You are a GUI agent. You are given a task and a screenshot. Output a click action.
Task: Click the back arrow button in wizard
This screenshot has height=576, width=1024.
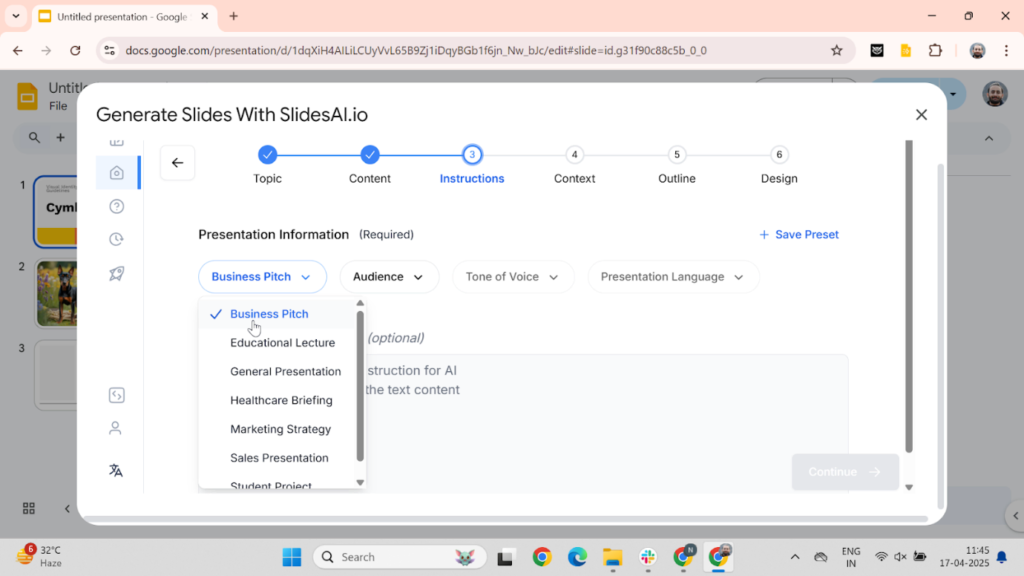[x=177, y=163]
